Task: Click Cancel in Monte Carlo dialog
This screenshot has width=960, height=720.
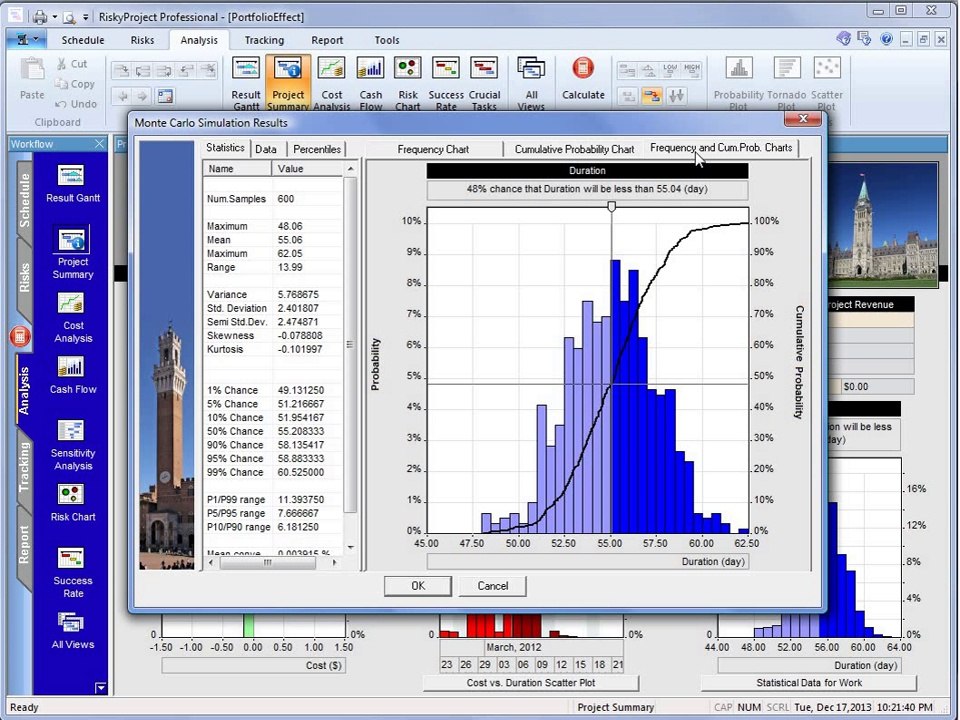Action: click(493, 586)
